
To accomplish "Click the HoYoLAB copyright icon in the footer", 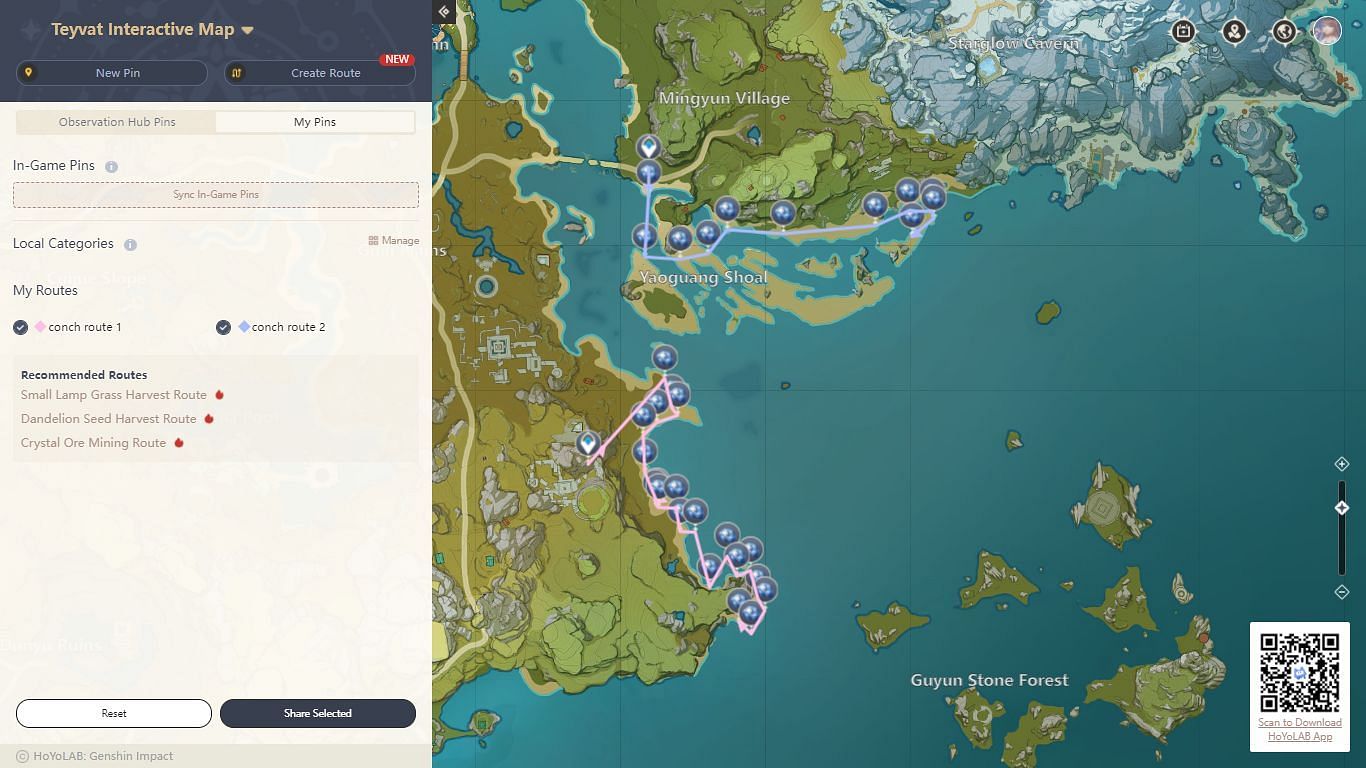I will [22, 757].
